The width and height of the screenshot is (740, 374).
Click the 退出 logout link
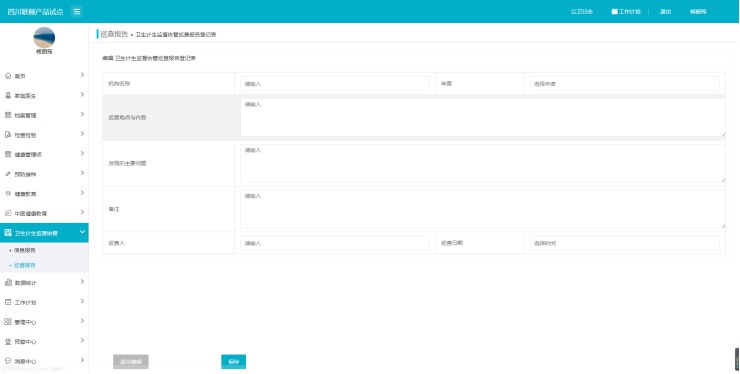coord(665,12)
